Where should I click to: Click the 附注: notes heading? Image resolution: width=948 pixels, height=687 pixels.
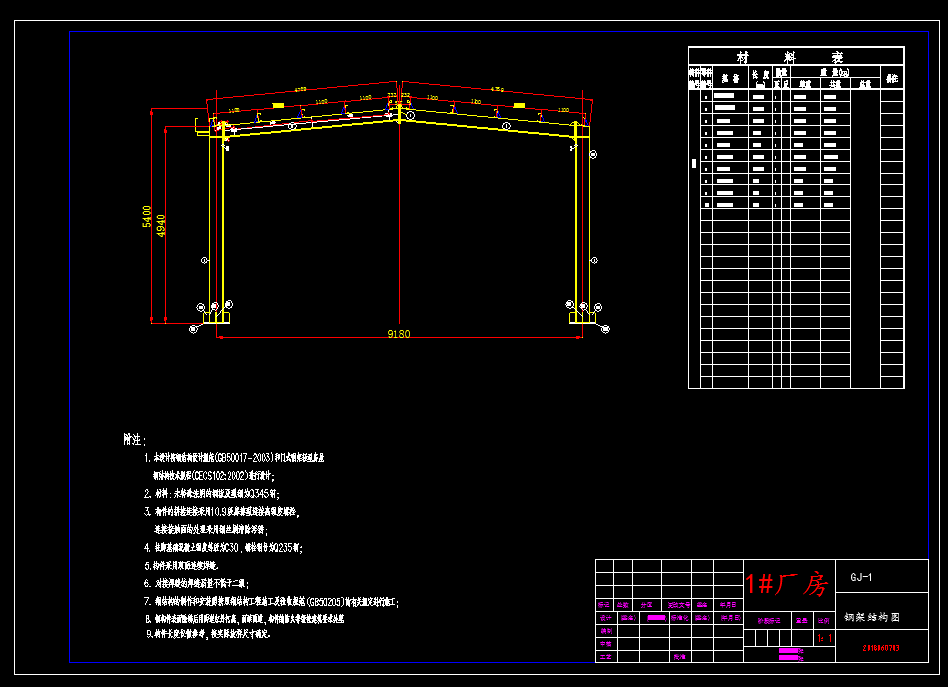click(x=134, y=440)
